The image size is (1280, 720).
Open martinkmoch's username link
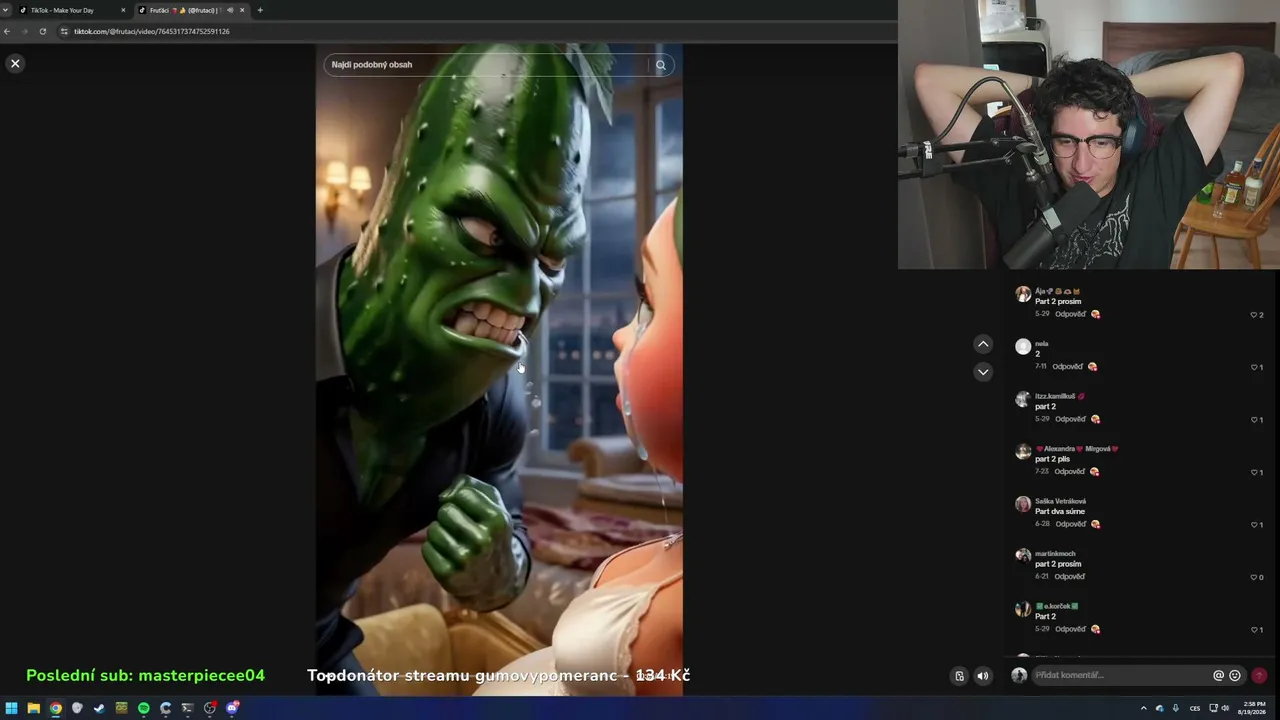tap(1055, 554)
